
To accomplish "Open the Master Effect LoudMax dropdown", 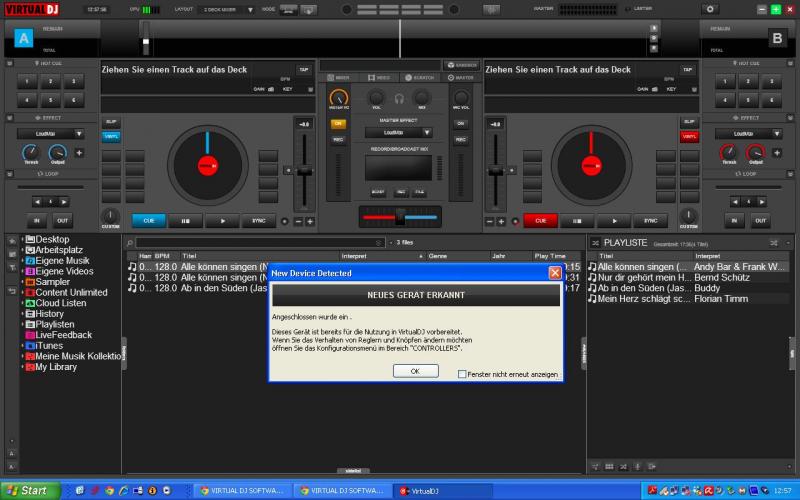I will click(399, 132).
